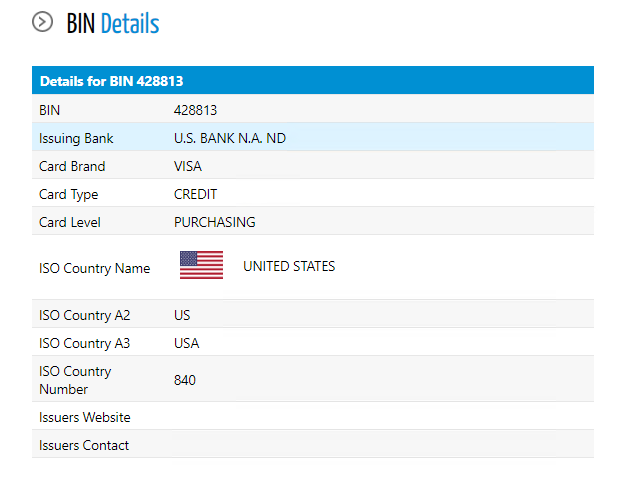
Task: Click the BIN Details heading
Action: [113, 24]
